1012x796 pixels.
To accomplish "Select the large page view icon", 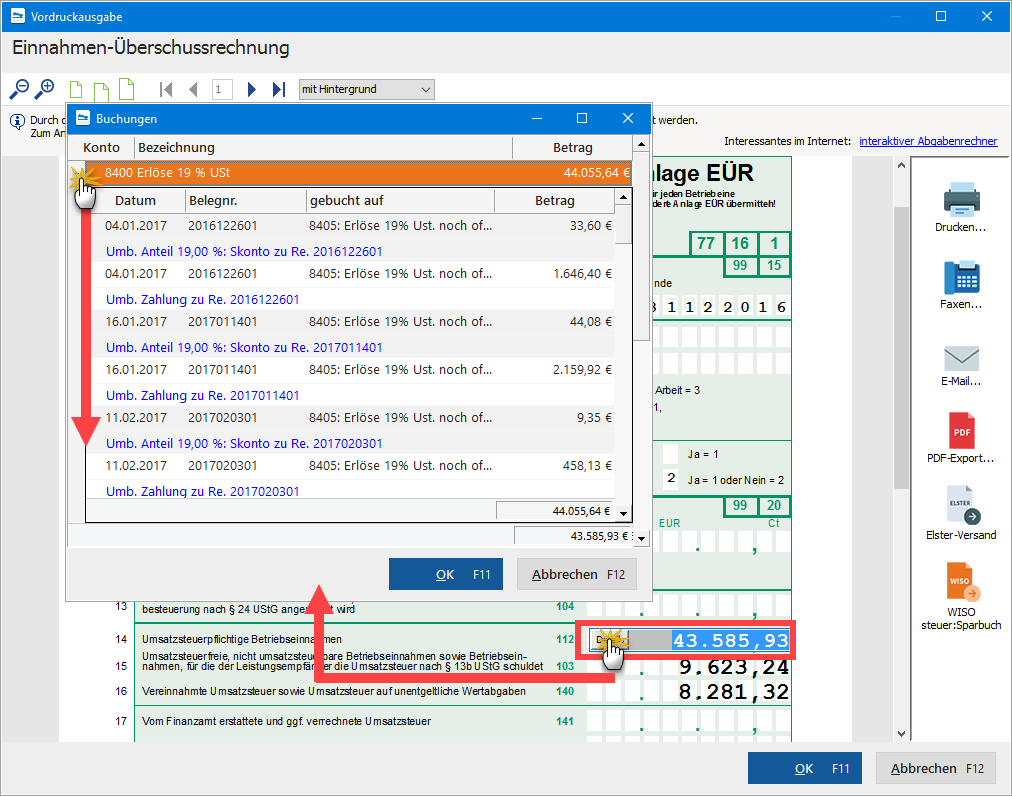I will point(126,89).
